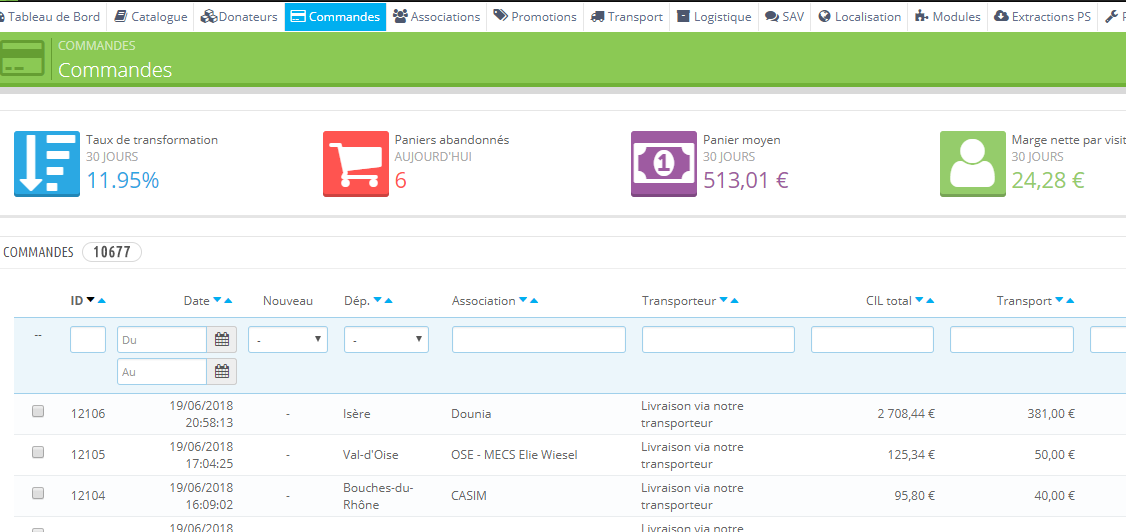This screenshot has height=532, width=1126.
Task: Expand the Dép. filter dropdown
Action: (386, 340)
